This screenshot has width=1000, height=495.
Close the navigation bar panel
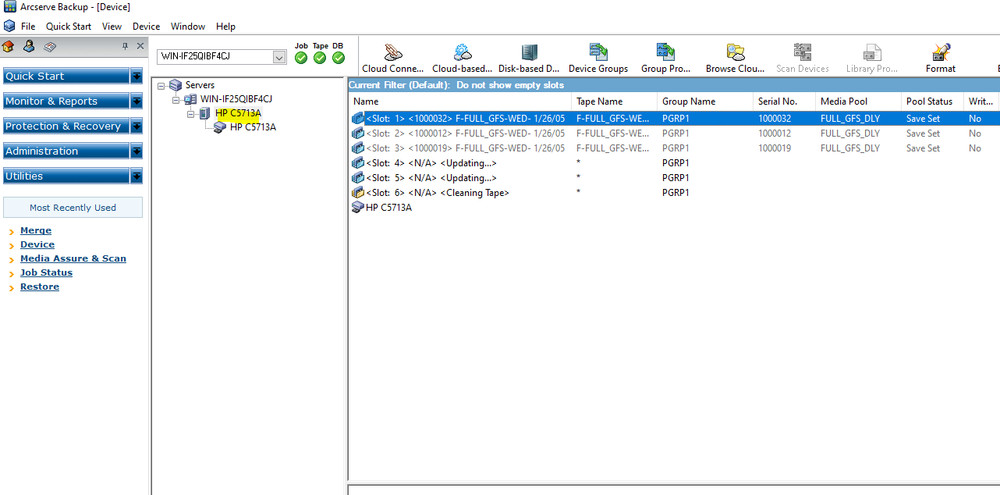tap(140, 46)
